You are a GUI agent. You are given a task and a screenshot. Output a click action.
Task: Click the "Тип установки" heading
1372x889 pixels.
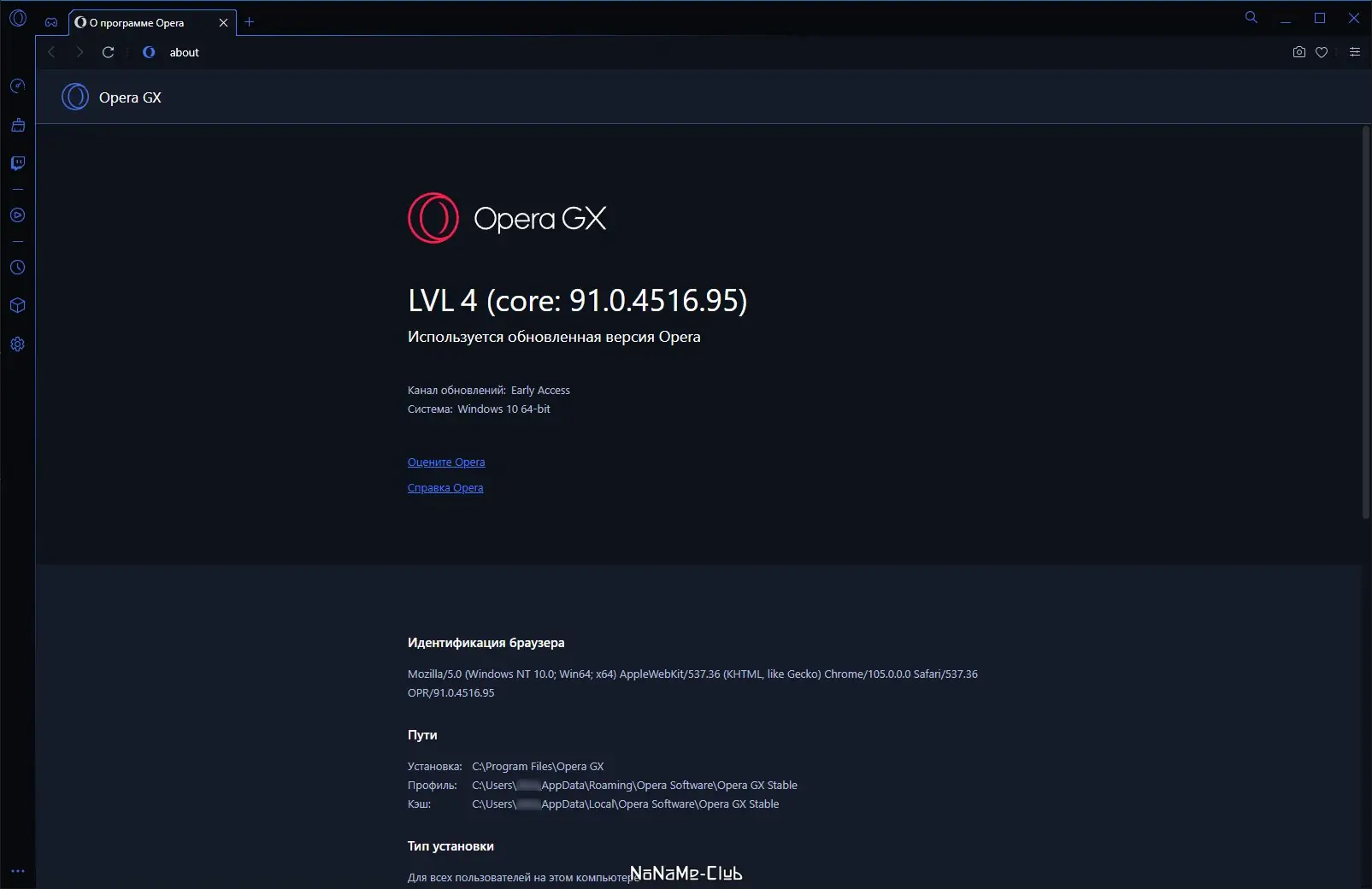coord(450,846)
